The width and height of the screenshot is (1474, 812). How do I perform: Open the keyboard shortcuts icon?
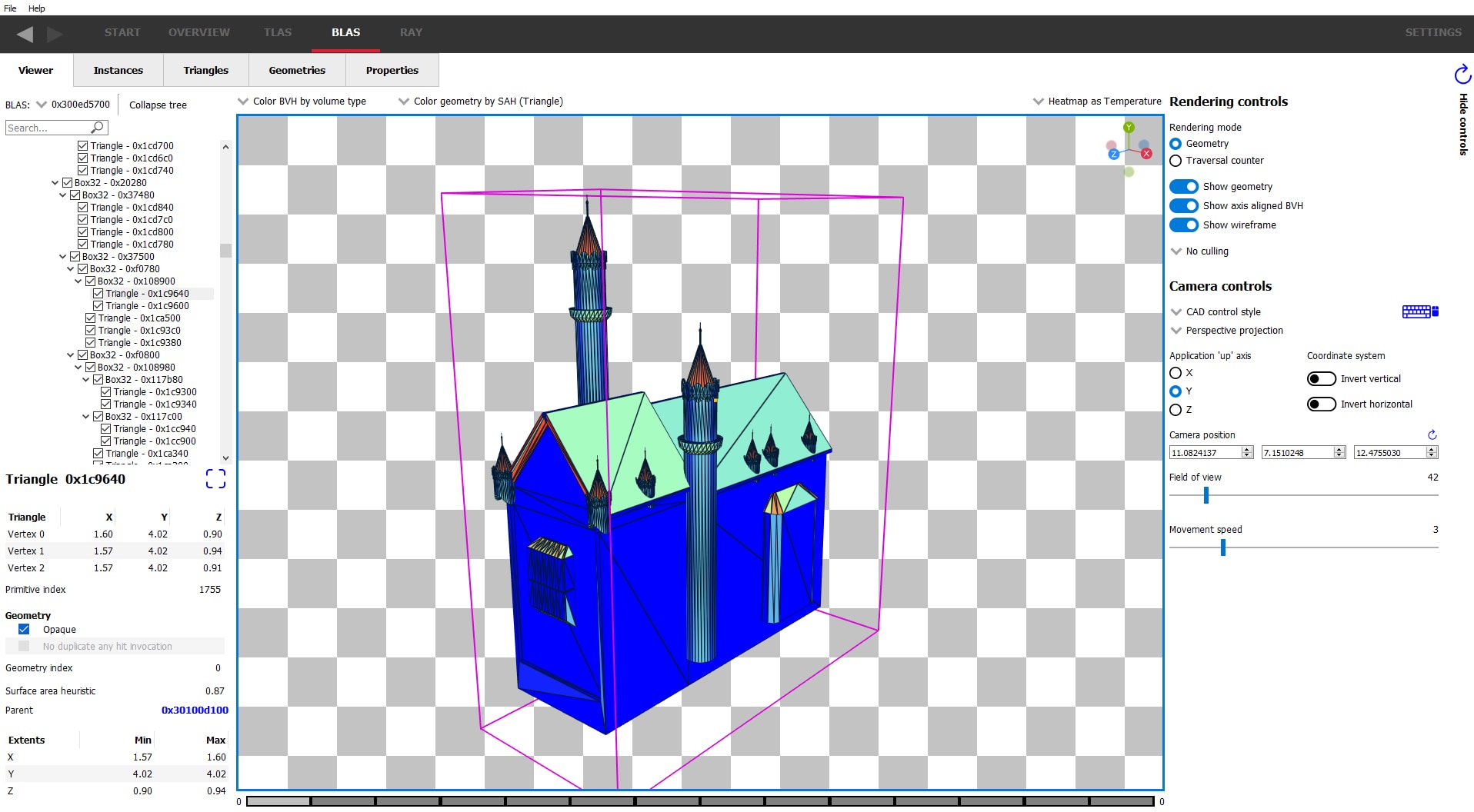pos(1419,311)
